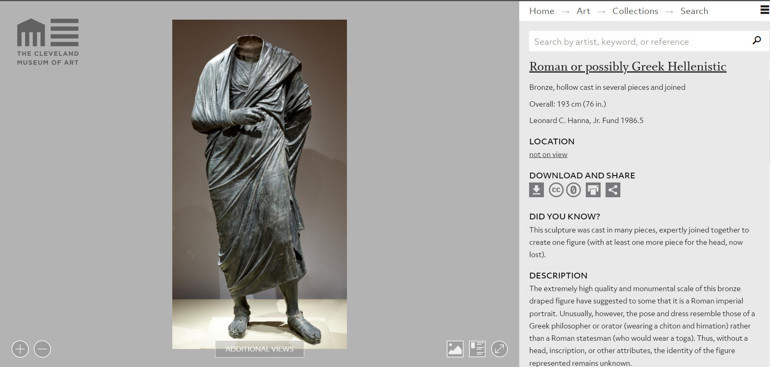Zoom in with the plus icon
Viewport: 770px width, 367px height.
coord(20,349)
